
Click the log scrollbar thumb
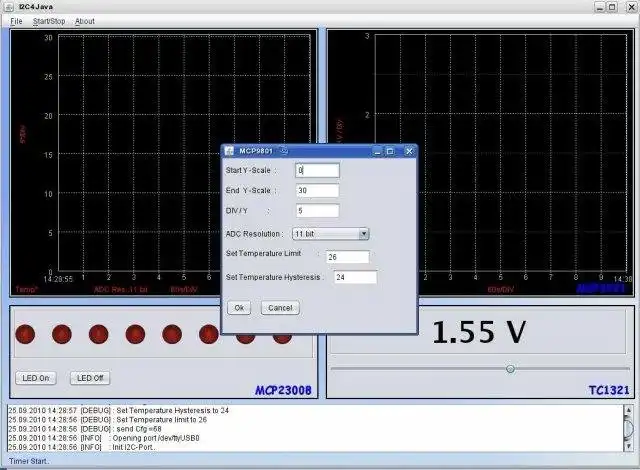[x=629, y=428]
